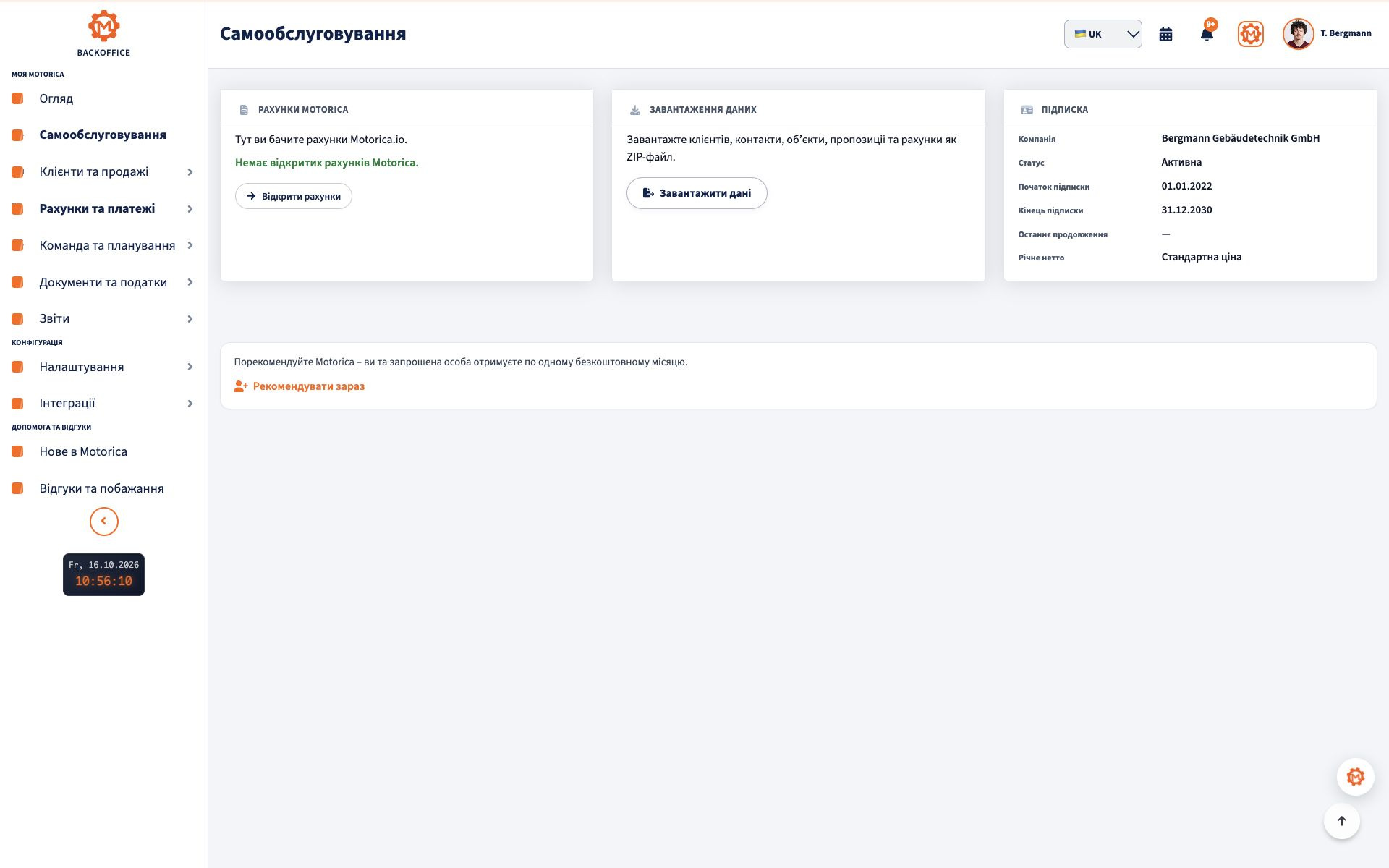Click subscription start date 01.01.2022
This screenshot has height=868, width=1389.
click(1186, 186)
